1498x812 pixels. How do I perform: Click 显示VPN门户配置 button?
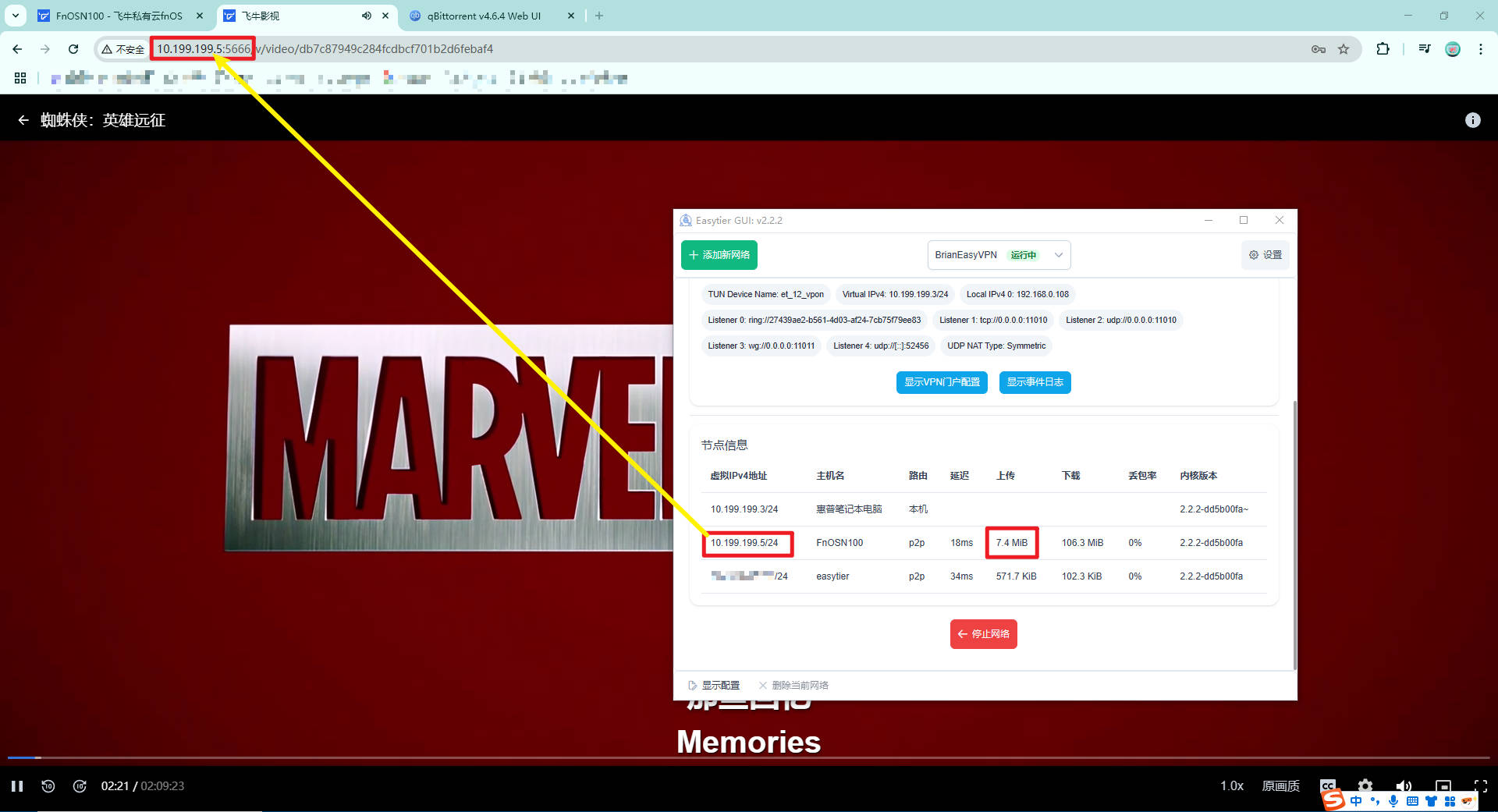pos(942,382)
